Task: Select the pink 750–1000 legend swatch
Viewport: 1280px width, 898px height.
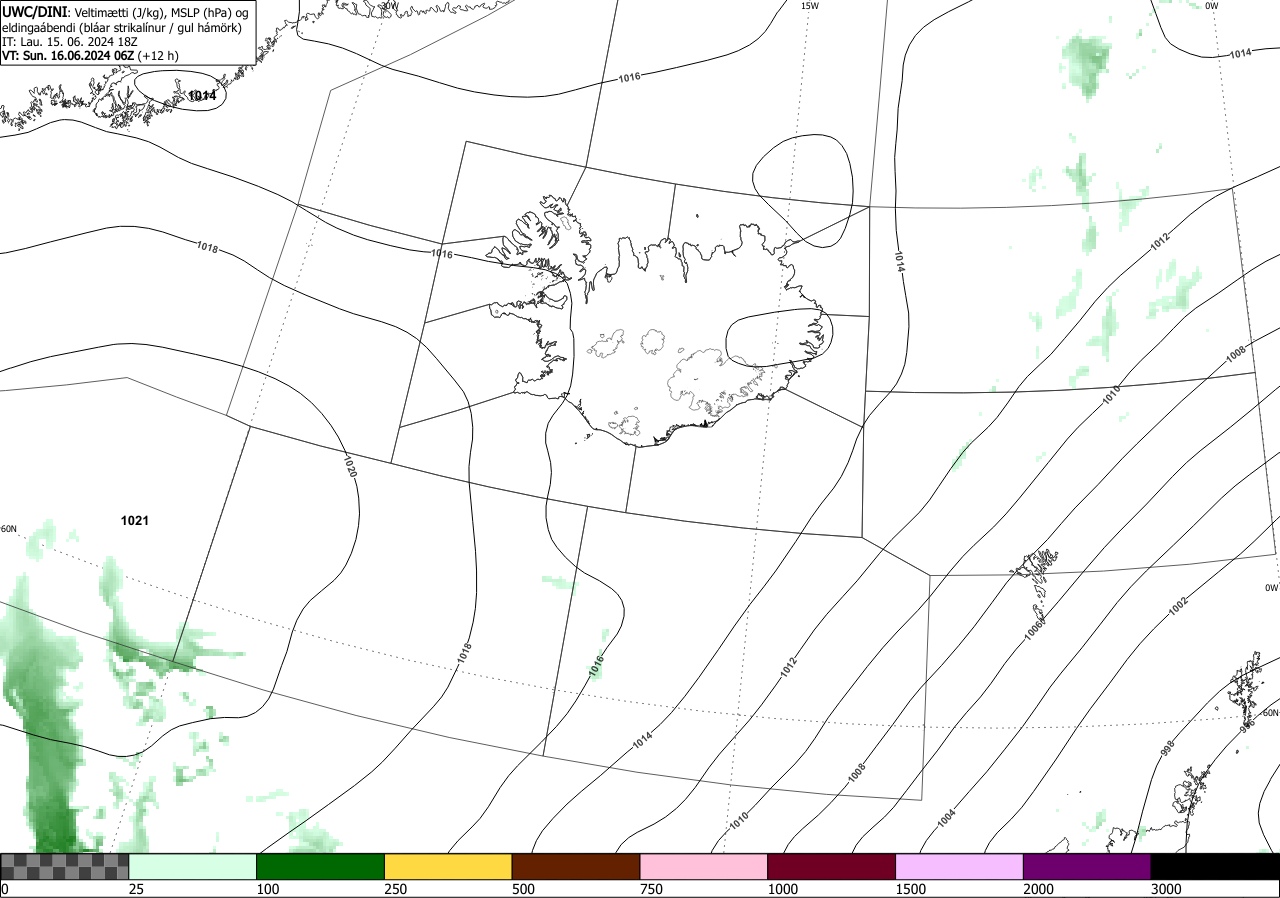Action: (x=704, y=866)
